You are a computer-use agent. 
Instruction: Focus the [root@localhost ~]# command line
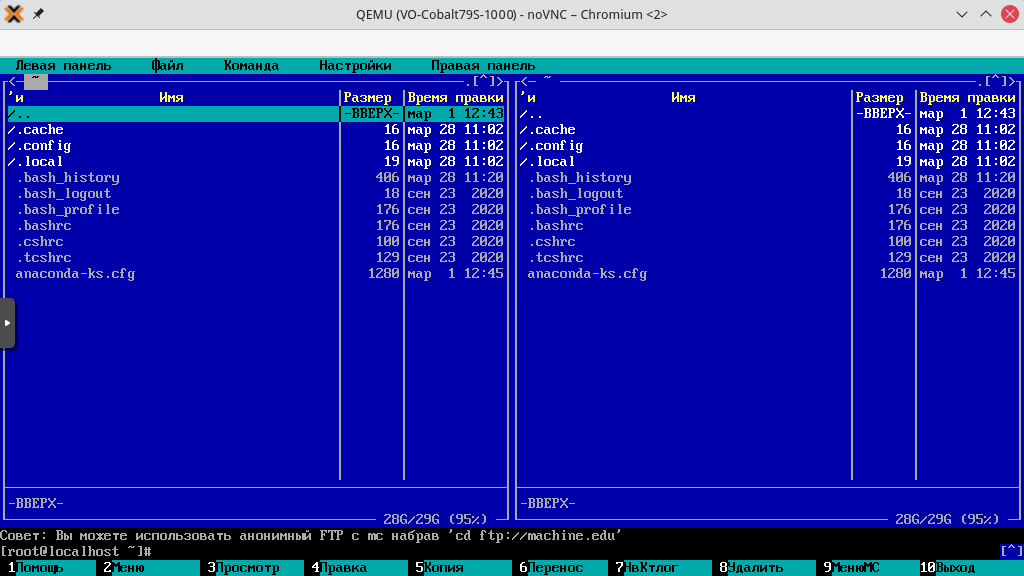[500, 552]
